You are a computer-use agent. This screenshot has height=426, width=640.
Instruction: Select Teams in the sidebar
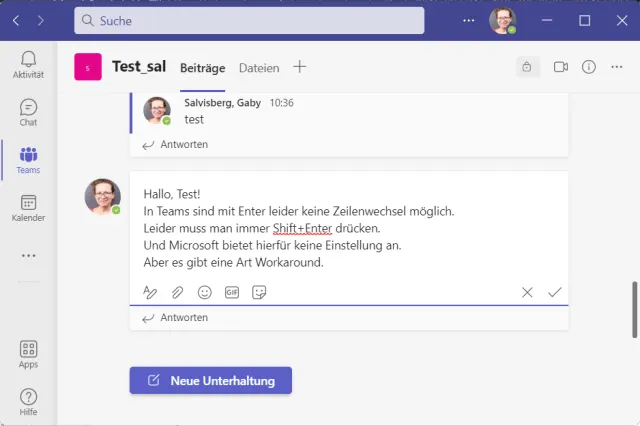click(x=28, y=160)
